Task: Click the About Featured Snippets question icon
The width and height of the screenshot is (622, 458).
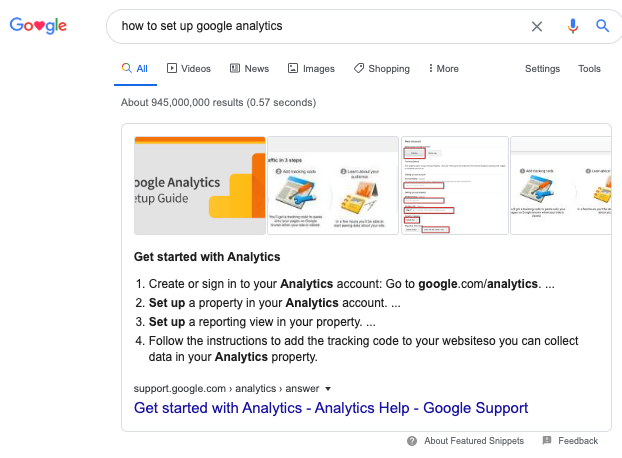Action: pos(412,441)
